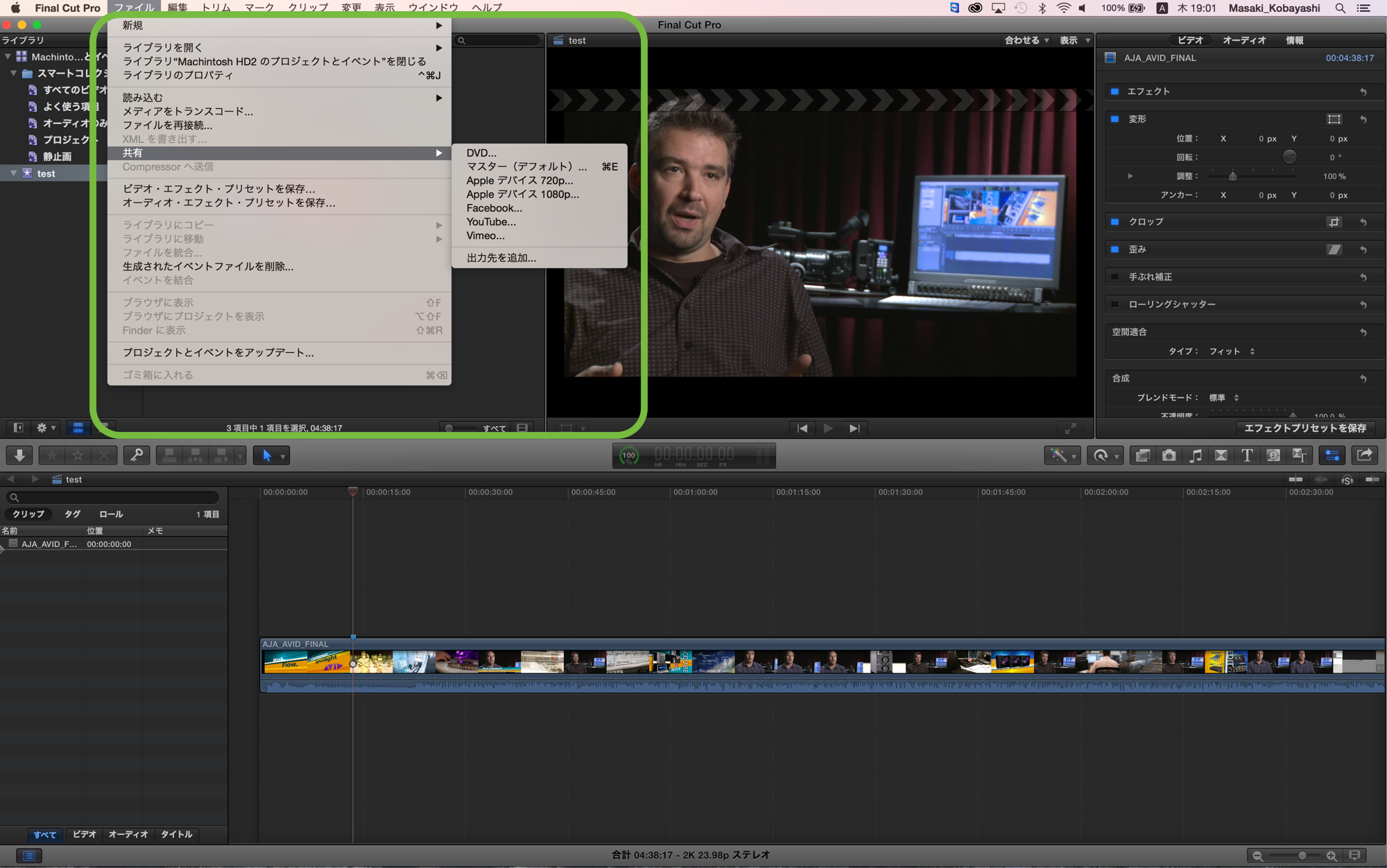Open the transitions browser icon
This screenshot has width=1387, height=868.
(x=1221, y=455)
